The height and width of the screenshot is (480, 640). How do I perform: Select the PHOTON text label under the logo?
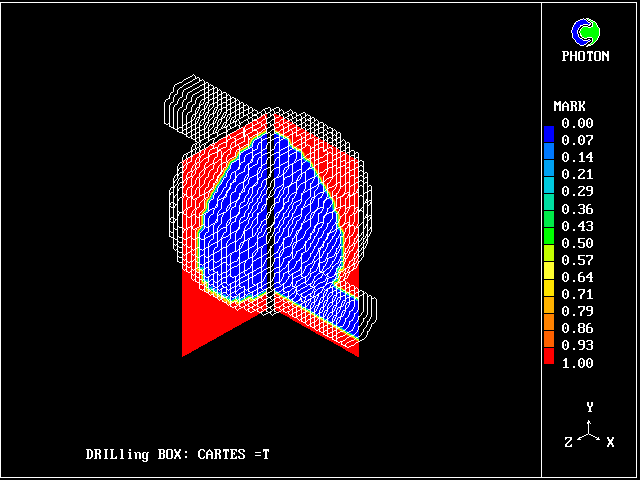click(x=585, y=57)
